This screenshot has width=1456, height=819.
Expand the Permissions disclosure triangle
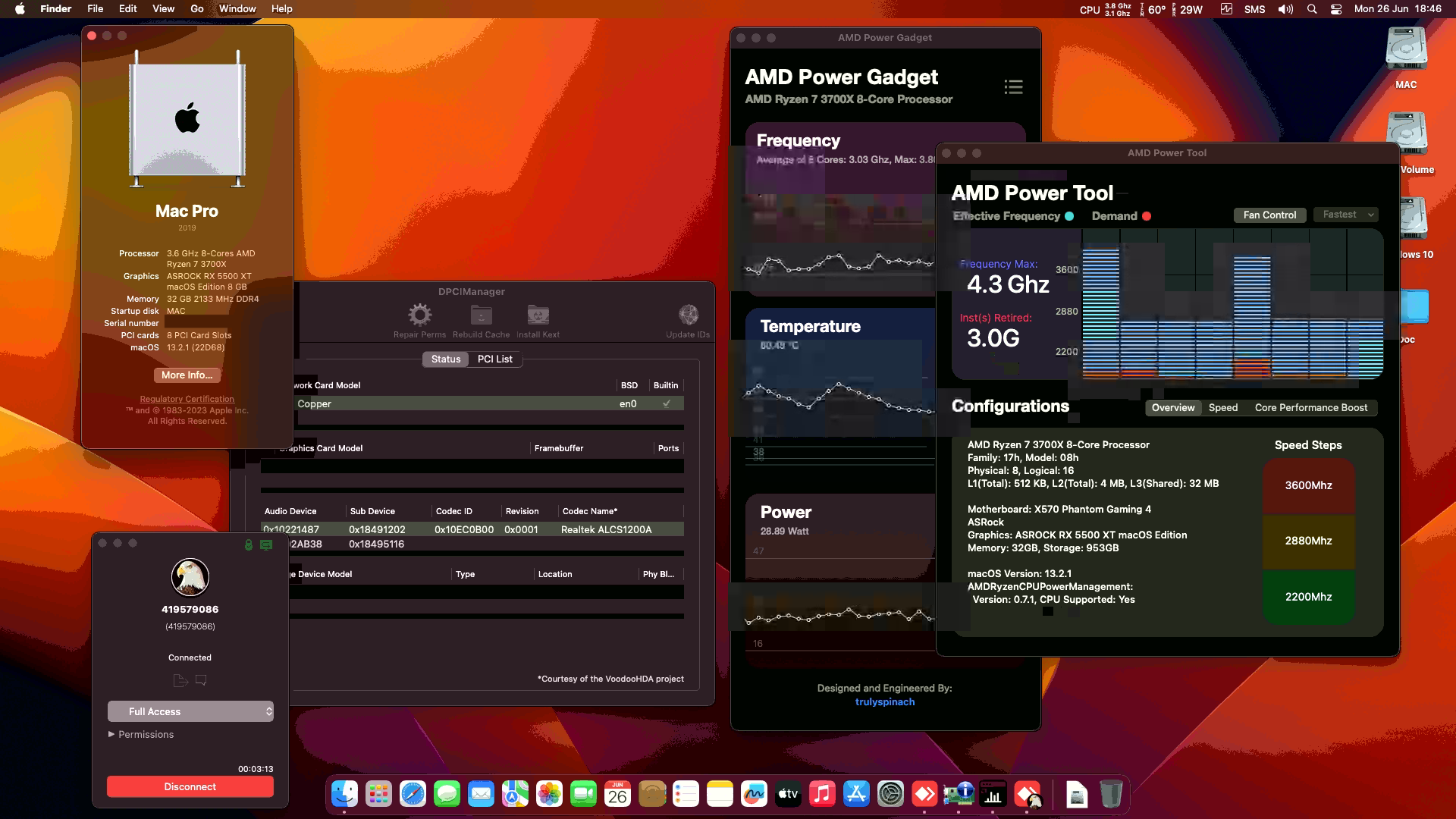111,734
